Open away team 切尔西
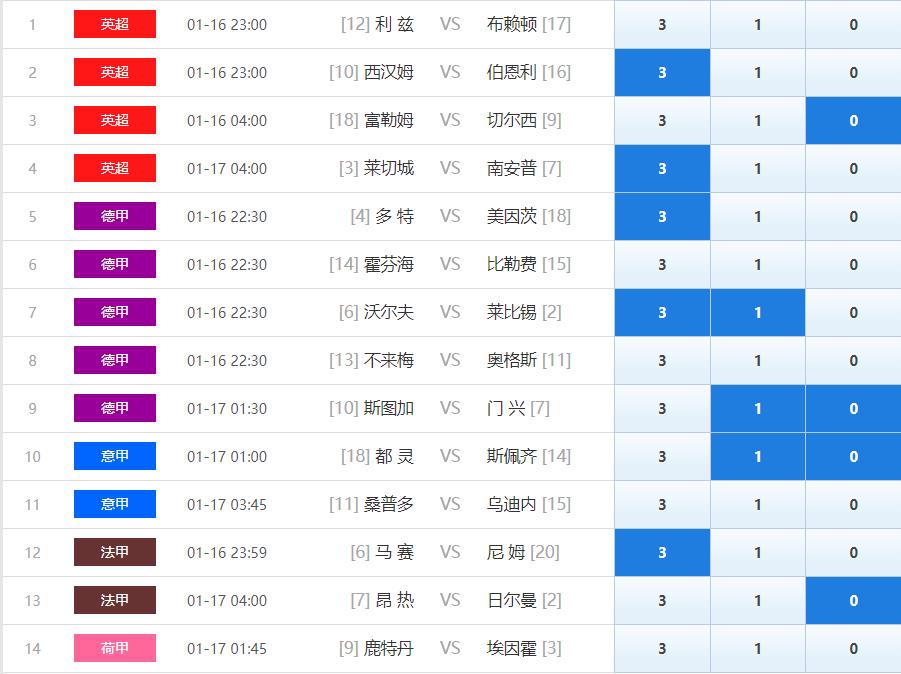This screenshot has width=901, height=674. pyautogui.click(x=511, y=120)
